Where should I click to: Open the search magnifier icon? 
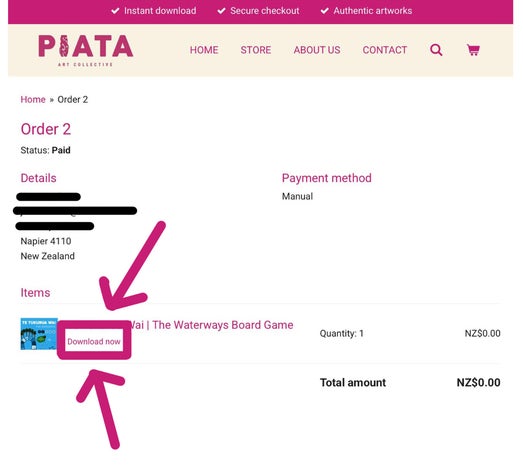[x=436, y=50]
